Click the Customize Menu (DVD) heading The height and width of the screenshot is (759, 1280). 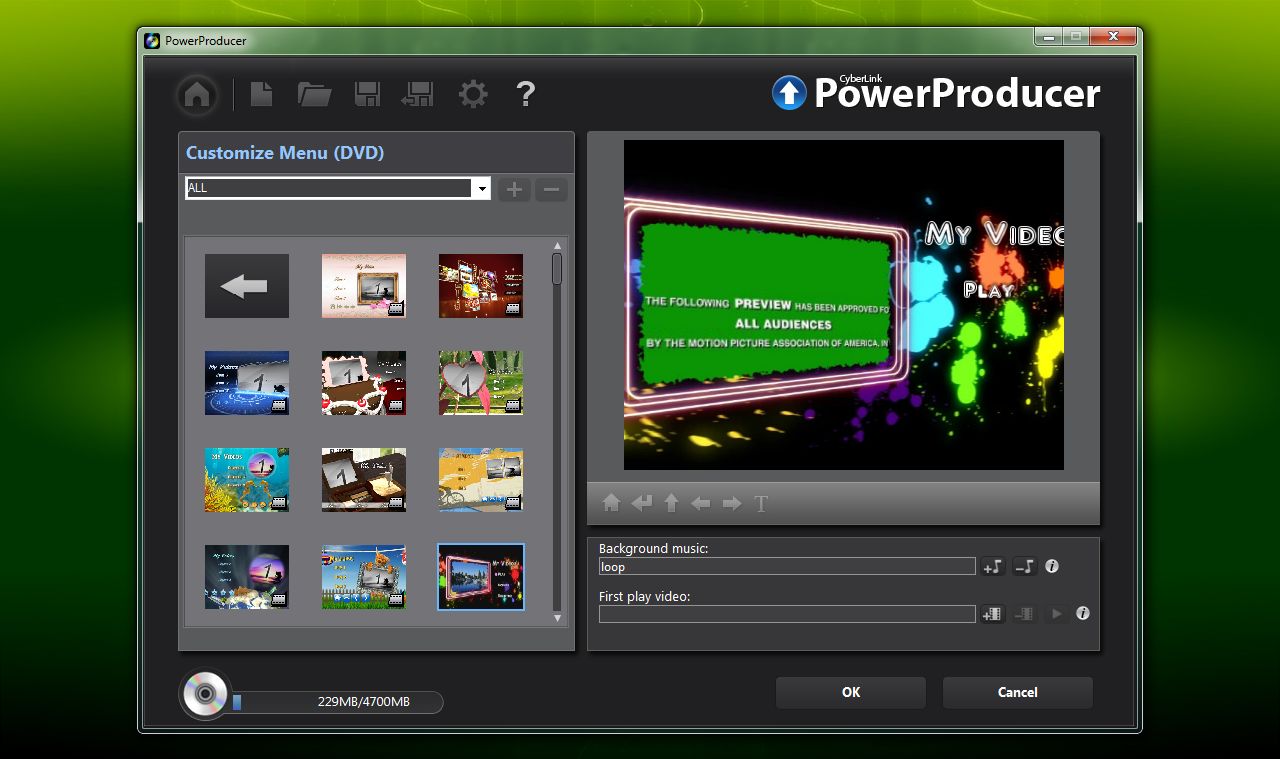tap(285, 153)
